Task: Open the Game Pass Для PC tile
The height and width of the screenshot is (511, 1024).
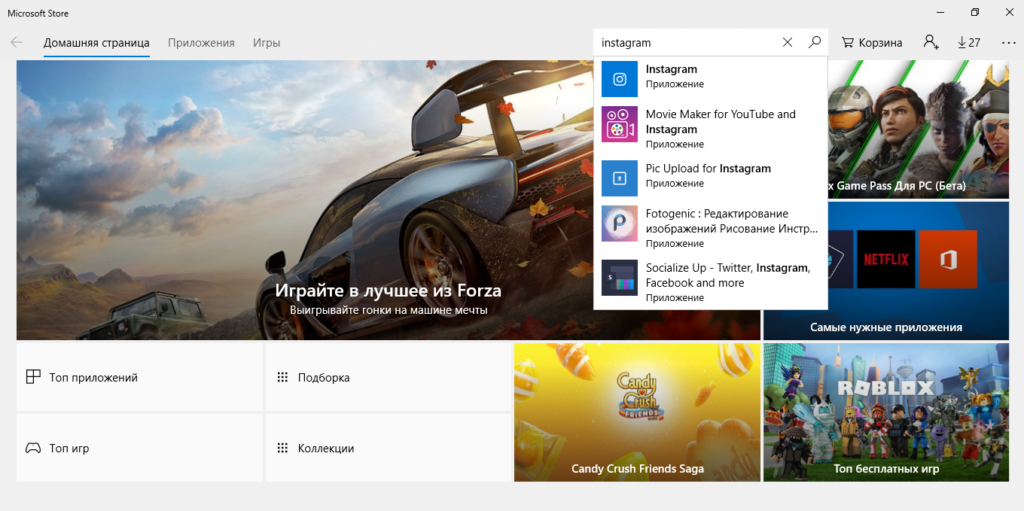Action: (919, 129)
